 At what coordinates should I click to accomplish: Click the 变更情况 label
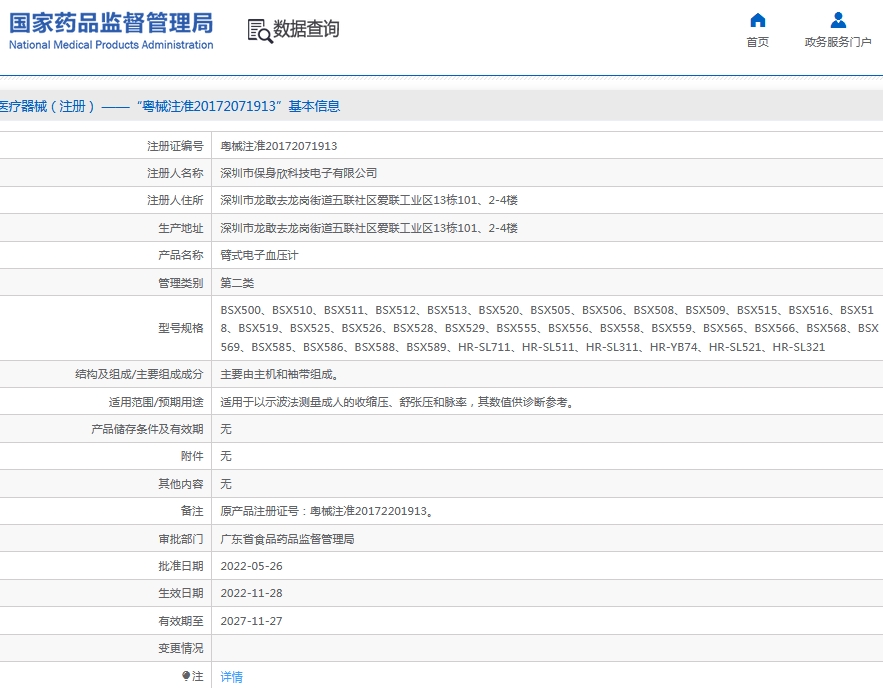[181, 648]
